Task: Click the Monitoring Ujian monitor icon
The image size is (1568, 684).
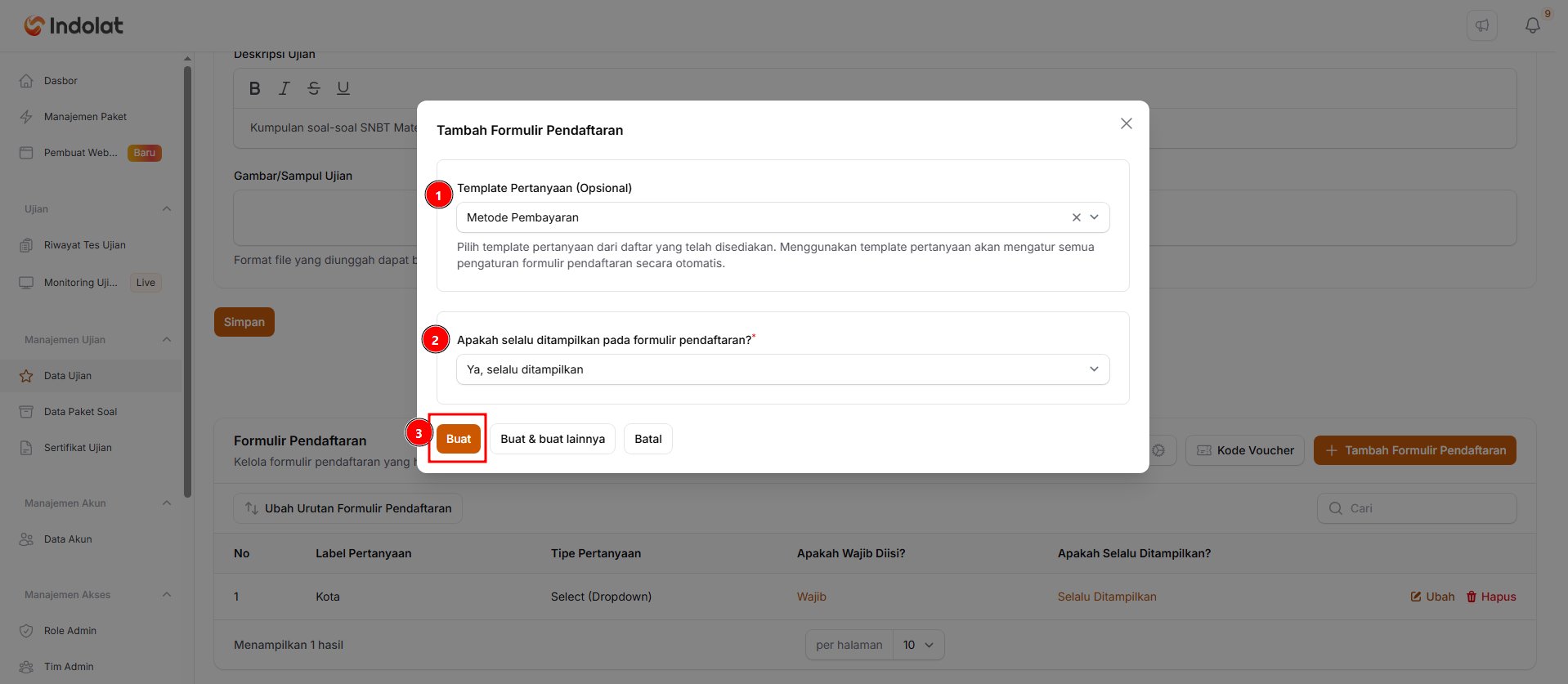Action: (x=26, y=283)
